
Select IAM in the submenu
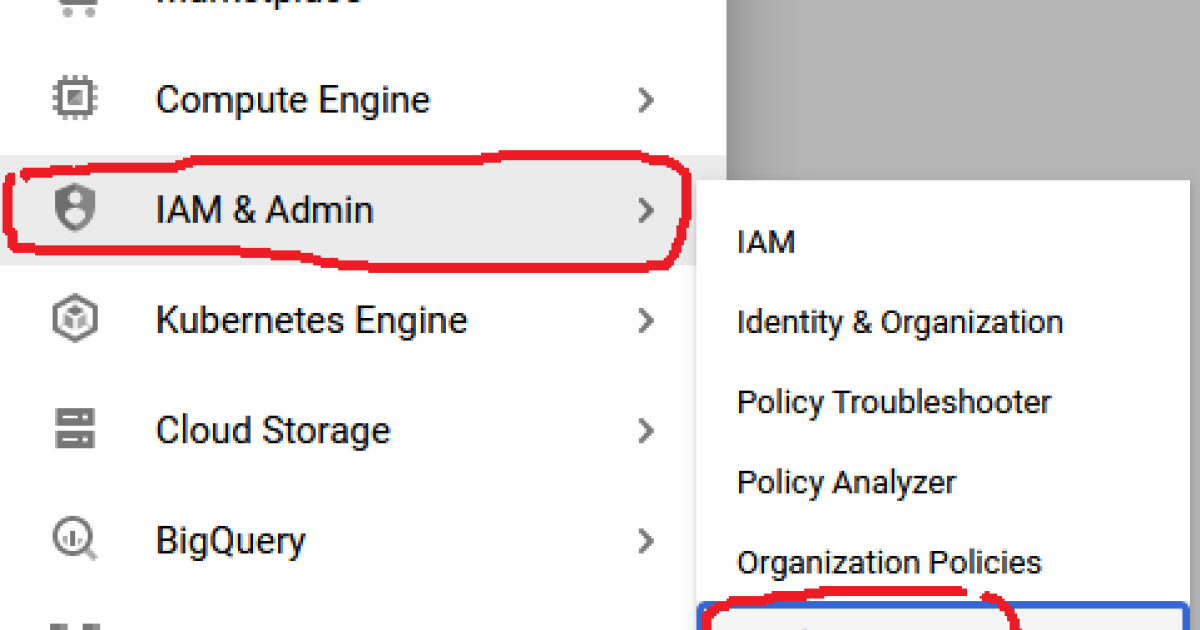pyautogui.click(x=766, y=242)
